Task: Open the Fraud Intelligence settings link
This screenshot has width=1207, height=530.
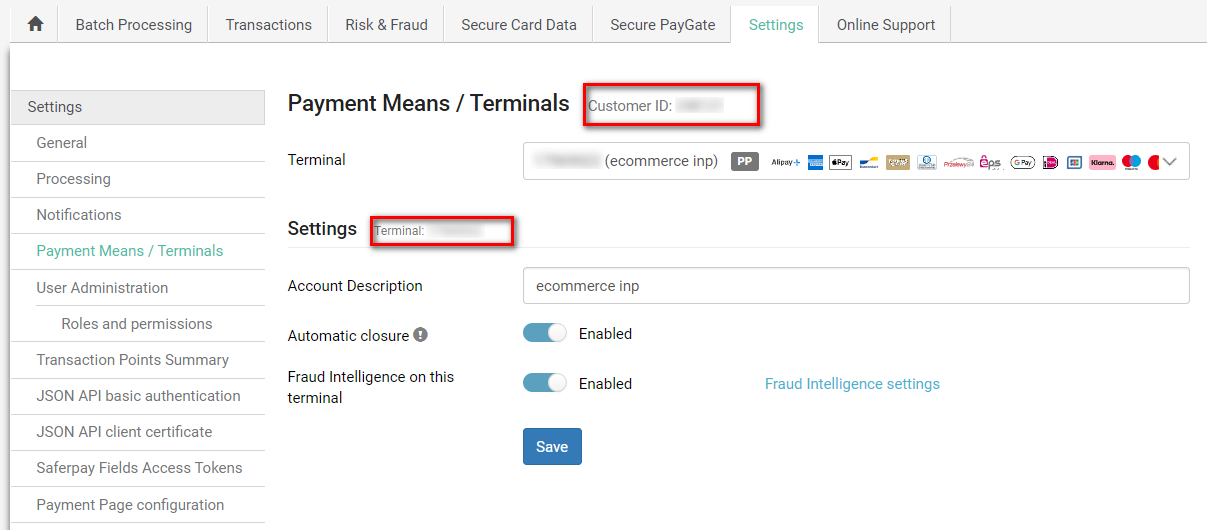Action: pyautogui.click(x=852, y=384)
